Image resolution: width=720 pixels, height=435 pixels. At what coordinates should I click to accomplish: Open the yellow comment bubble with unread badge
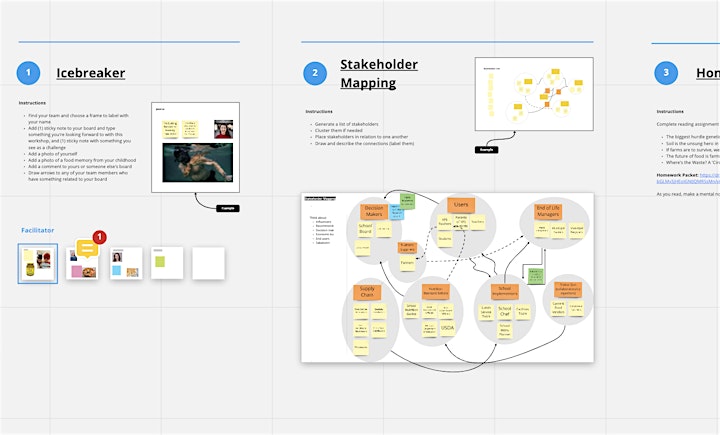coord(87,249)
